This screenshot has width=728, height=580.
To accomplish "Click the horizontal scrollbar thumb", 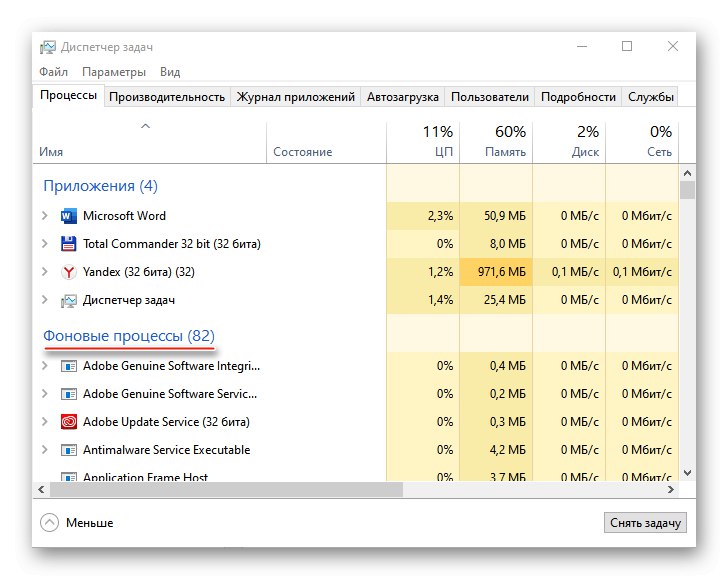I will click(x=226, y=489).
